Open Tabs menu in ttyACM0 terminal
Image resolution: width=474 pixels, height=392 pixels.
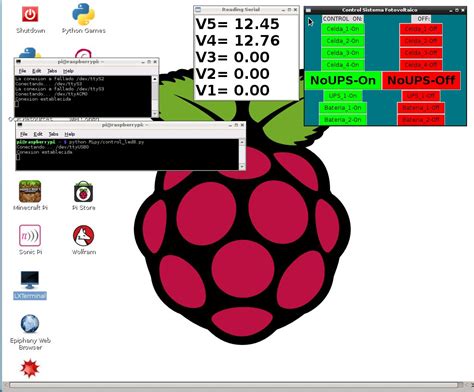(52, 71)
